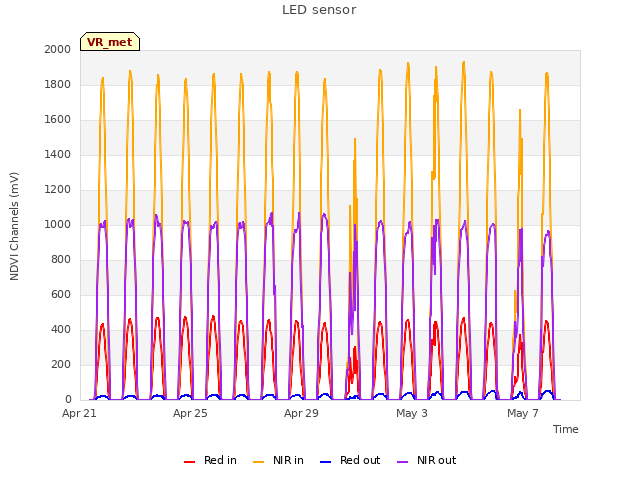Image resolution: width=640 pixels, height=480 pixels.
Task: Click the 'Time' x-axis label
Action: tap(566, 429)
